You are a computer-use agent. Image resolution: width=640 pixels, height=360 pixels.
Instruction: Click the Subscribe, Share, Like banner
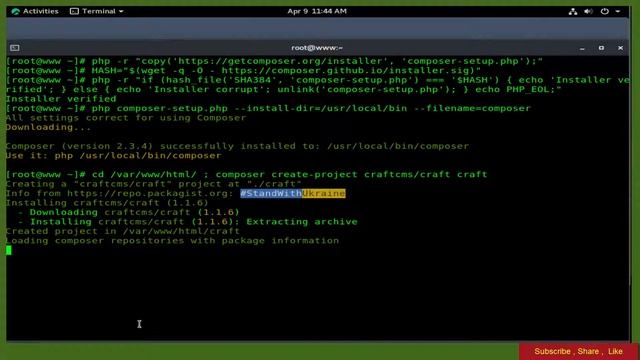pos(578,351)
